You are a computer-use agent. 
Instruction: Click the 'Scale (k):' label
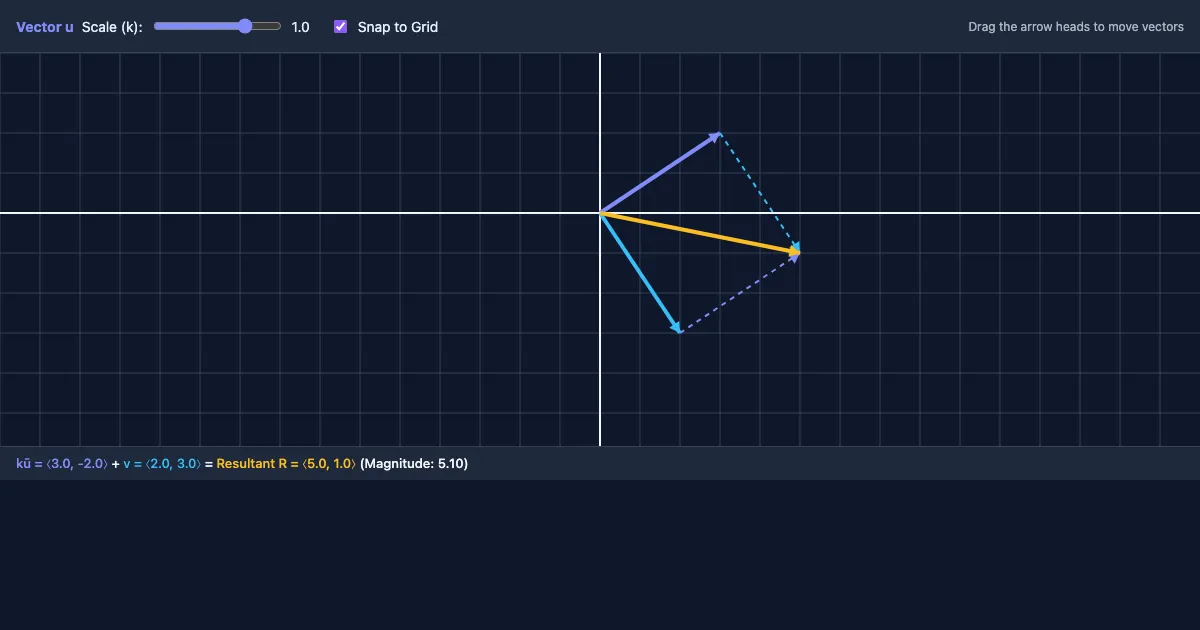[x=112, y=27]
